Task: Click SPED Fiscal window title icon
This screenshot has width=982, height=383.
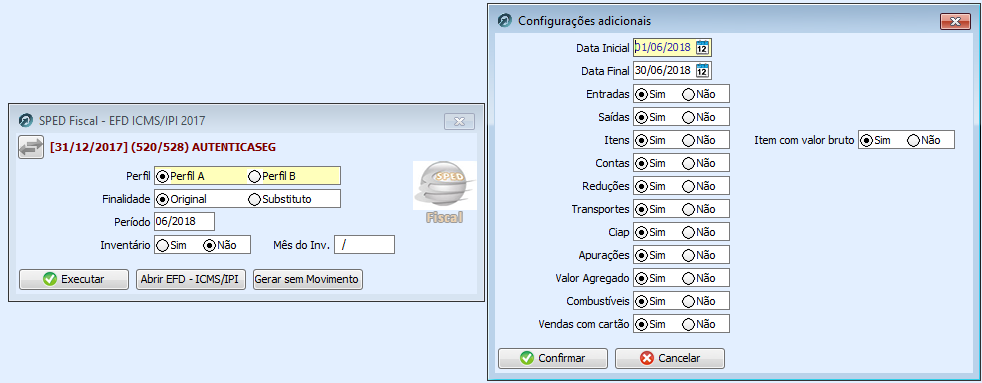Action: coord(26,120)
